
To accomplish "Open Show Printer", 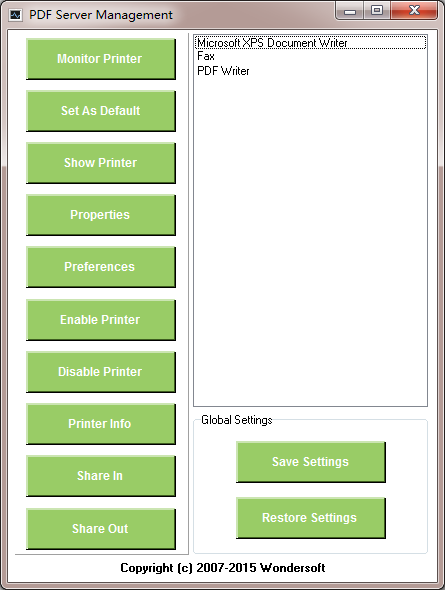I will pyautogui.click(x=101, y=163).
